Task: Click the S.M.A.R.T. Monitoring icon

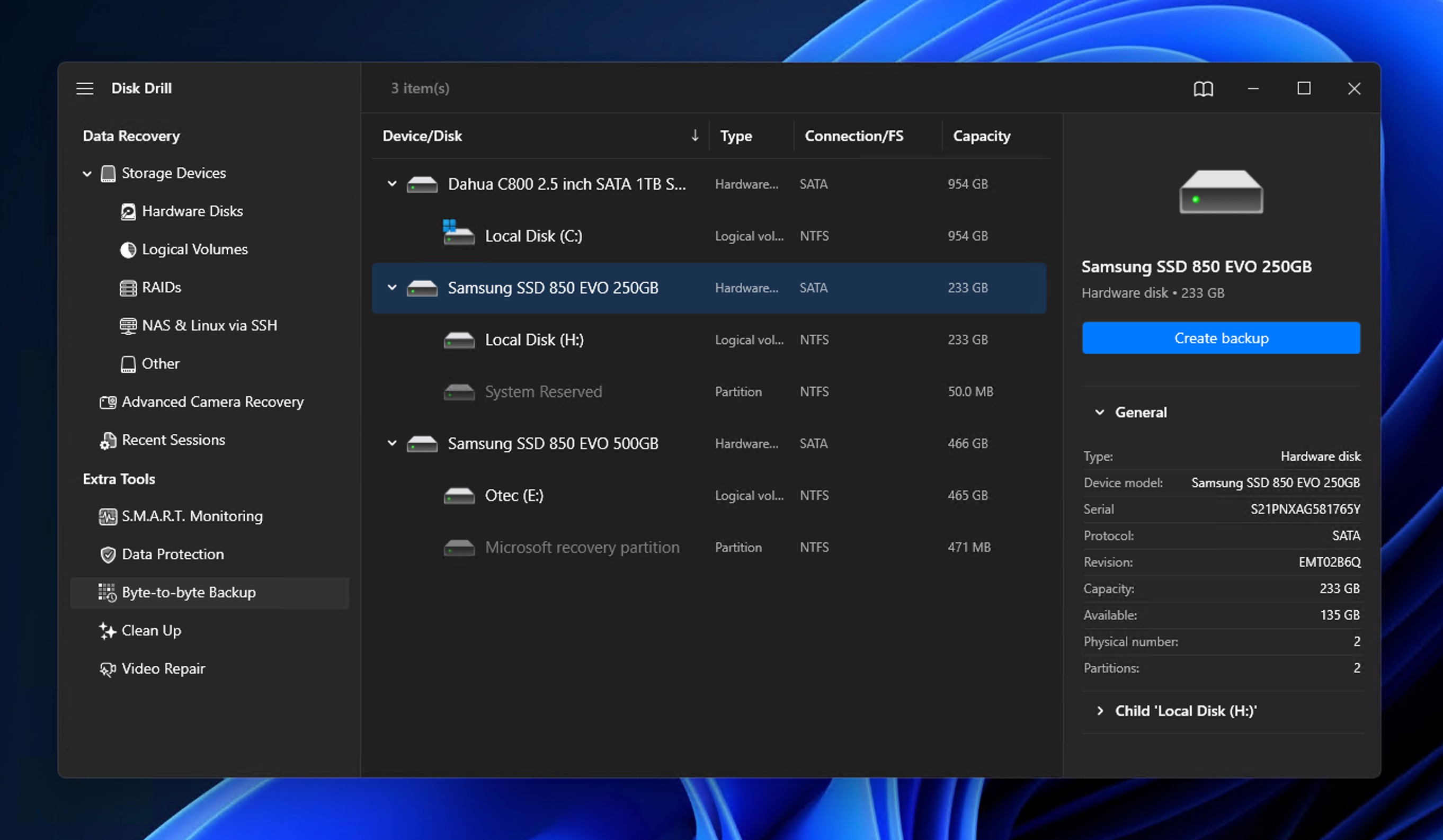Action: [108, 516]
